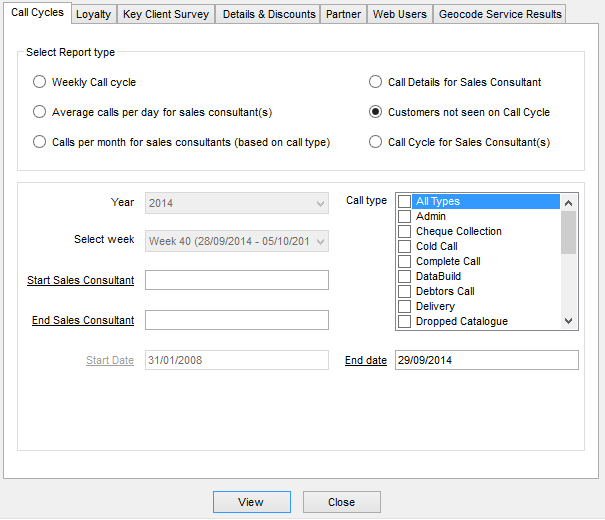The height and width of the screenshot is (520, 605).
Task: Enable the Cheque Collection checkbox
Action: tap(404, 231)
